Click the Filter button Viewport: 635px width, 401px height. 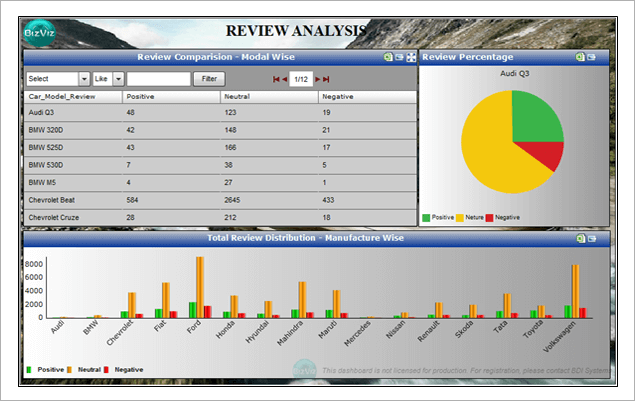coord(209,79)
